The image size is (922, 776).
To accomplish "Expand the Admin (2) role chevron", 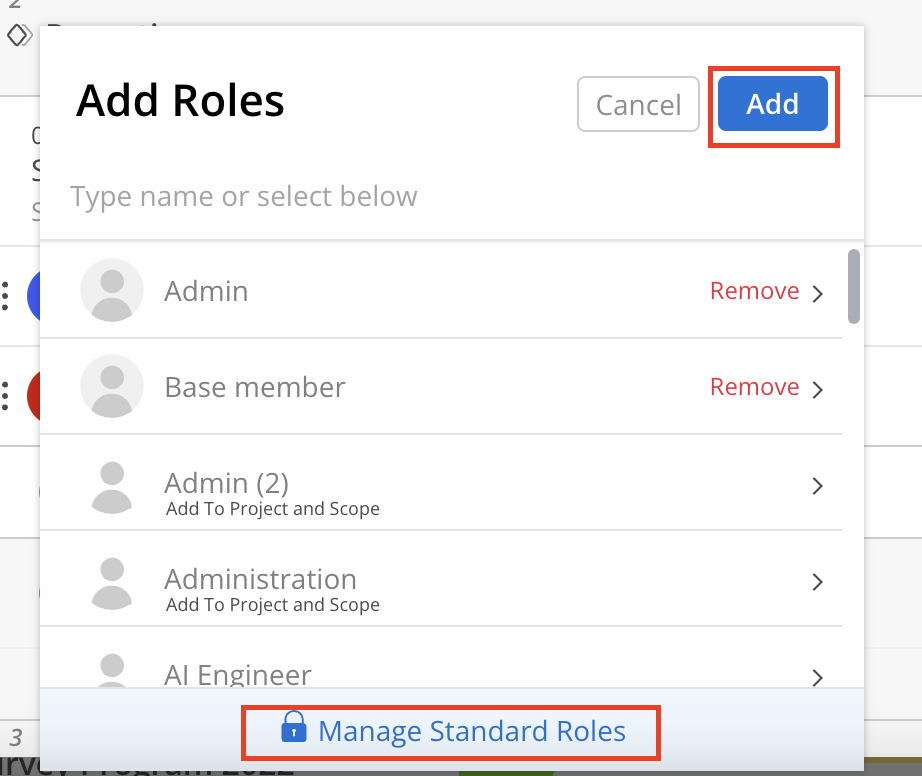I will coord(817,486).
